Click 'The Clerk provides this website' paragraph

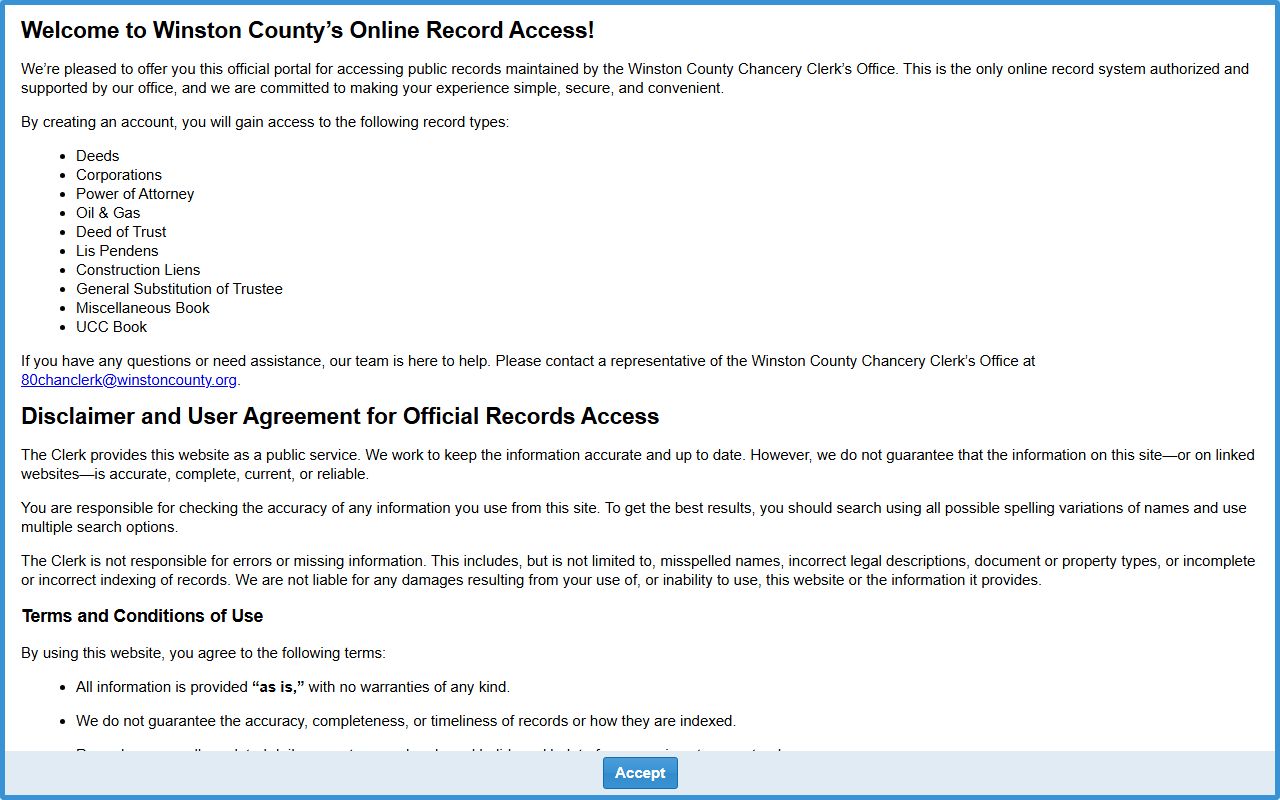point(638,464)
